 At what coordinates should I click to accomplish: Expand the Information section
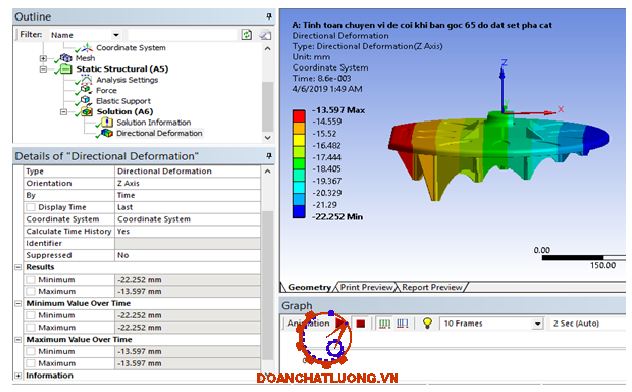pos(18,375)
